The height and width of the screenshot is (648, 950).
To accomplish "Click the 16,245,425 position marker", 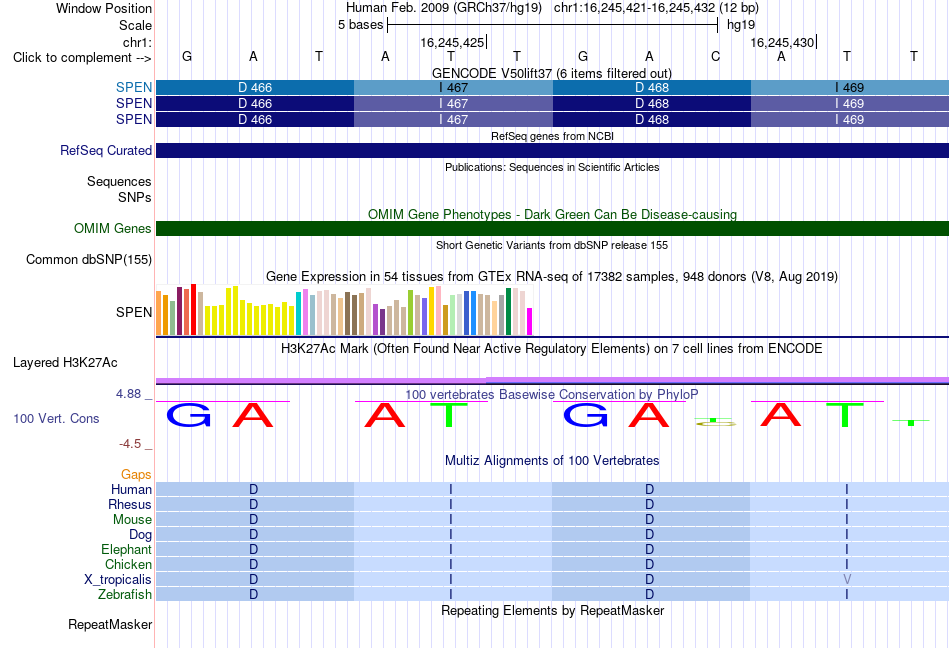I will click(453, 42).
